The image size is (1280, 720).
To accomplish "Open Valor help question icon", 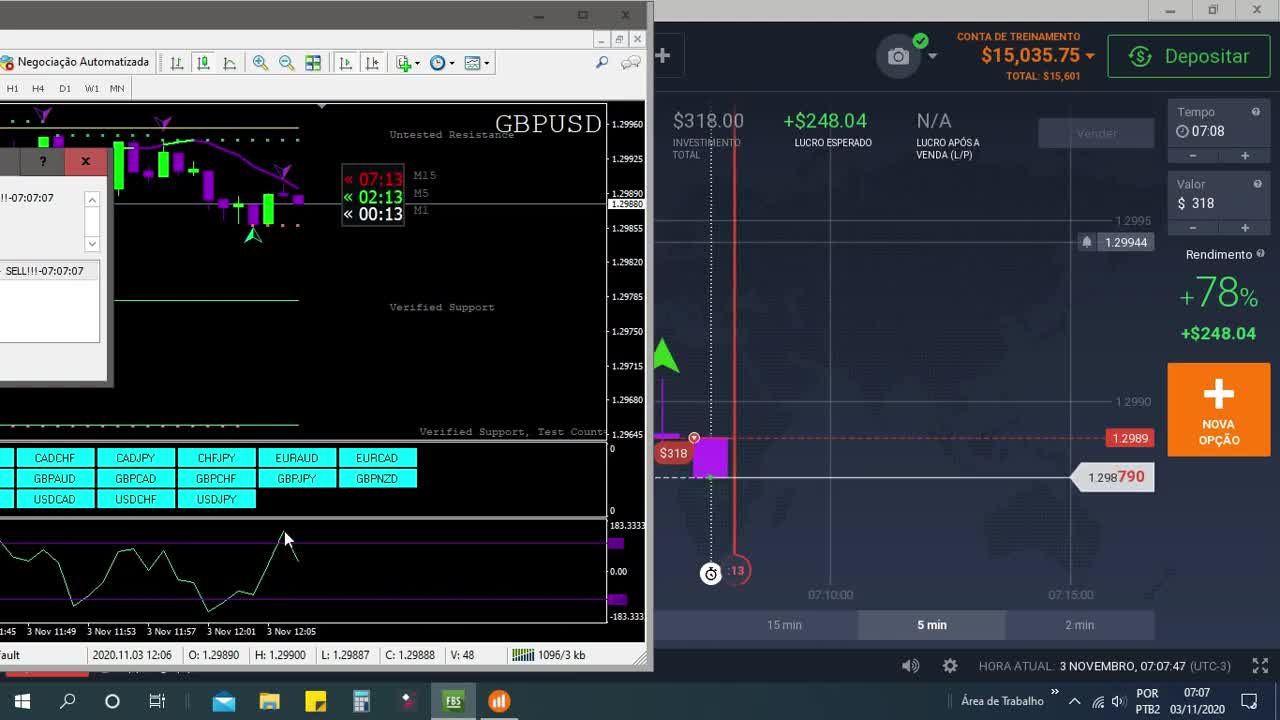I will (1256, 184).
